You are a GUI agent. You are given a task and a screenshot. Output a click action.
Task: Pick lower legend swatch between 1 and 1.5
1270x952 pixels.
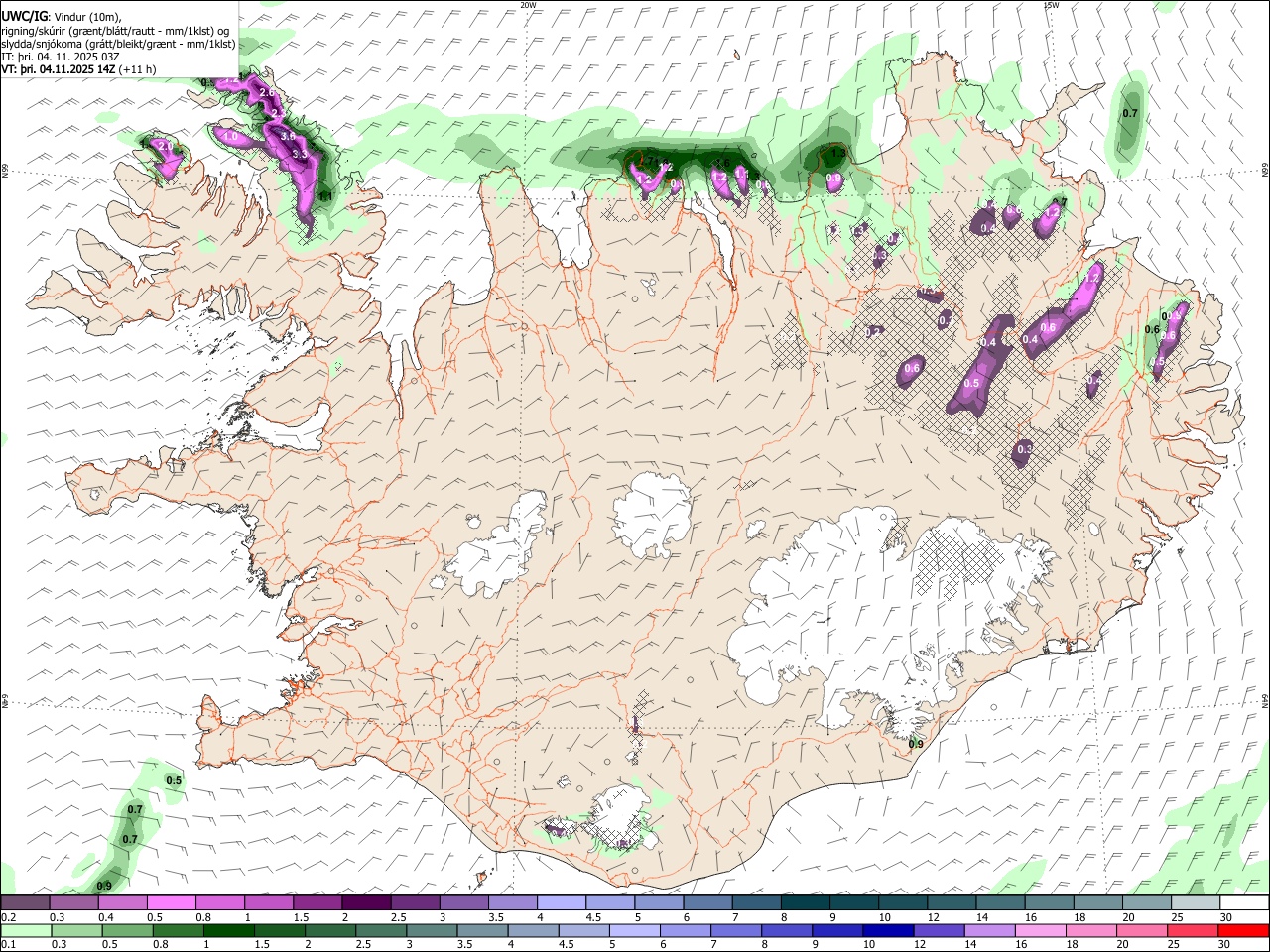point(228,931)
